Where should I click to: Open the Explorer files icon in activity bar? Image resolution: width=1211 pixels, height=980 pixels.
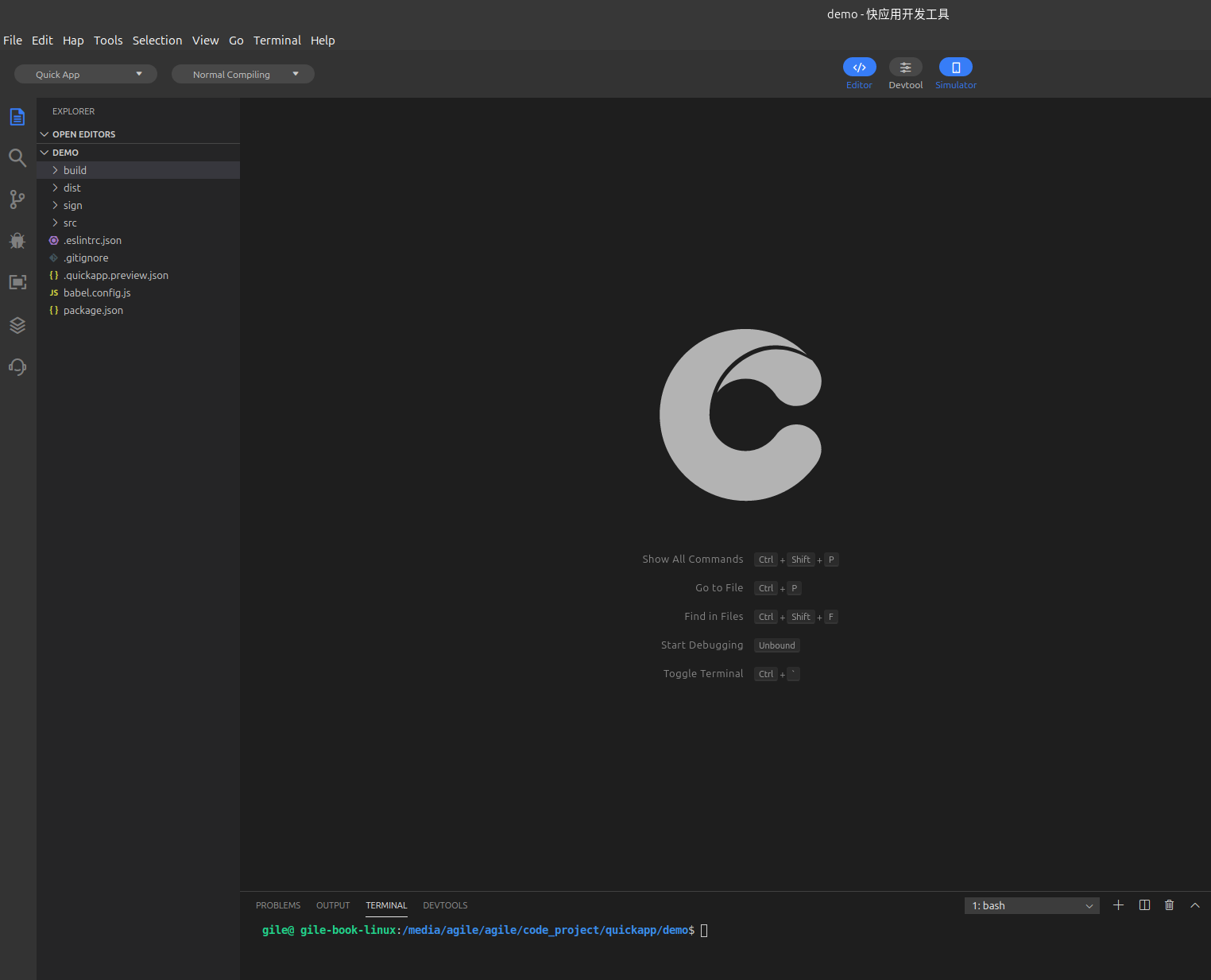click(17, 117)
